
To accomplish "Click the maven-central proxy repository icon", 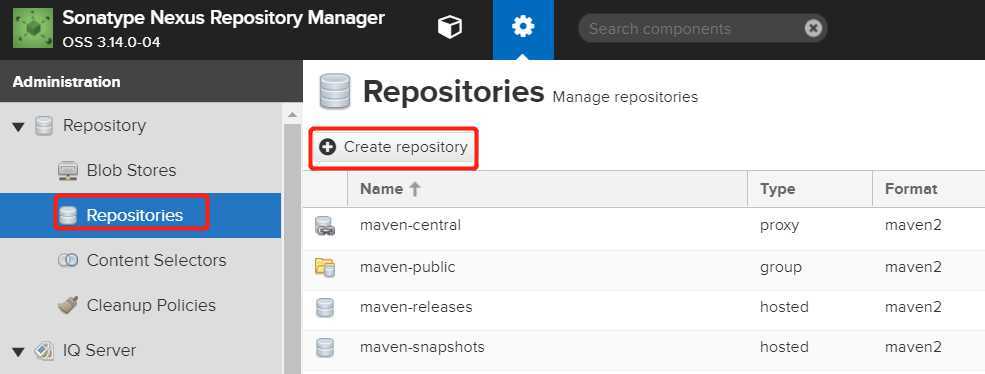I will point(325,226).
